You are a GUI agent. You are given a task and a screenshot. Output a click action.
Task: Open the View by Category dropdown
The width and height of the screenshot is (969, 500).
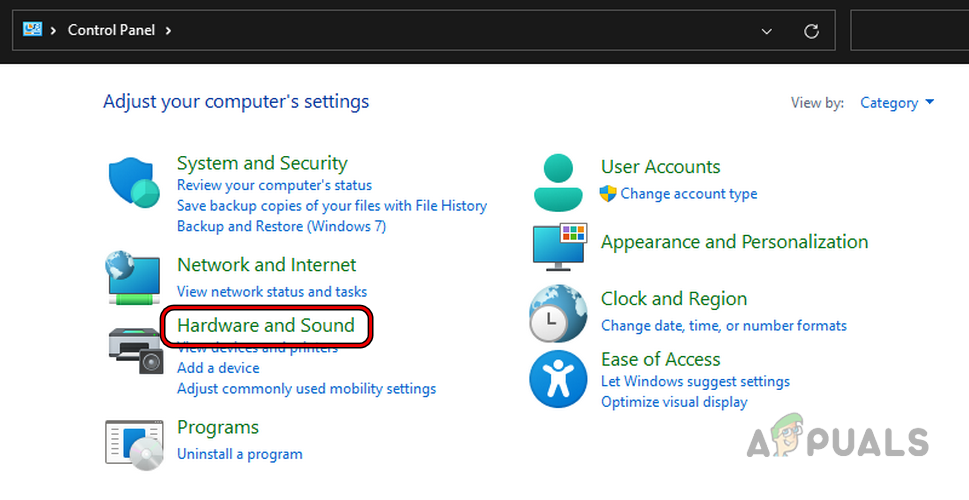897,103
